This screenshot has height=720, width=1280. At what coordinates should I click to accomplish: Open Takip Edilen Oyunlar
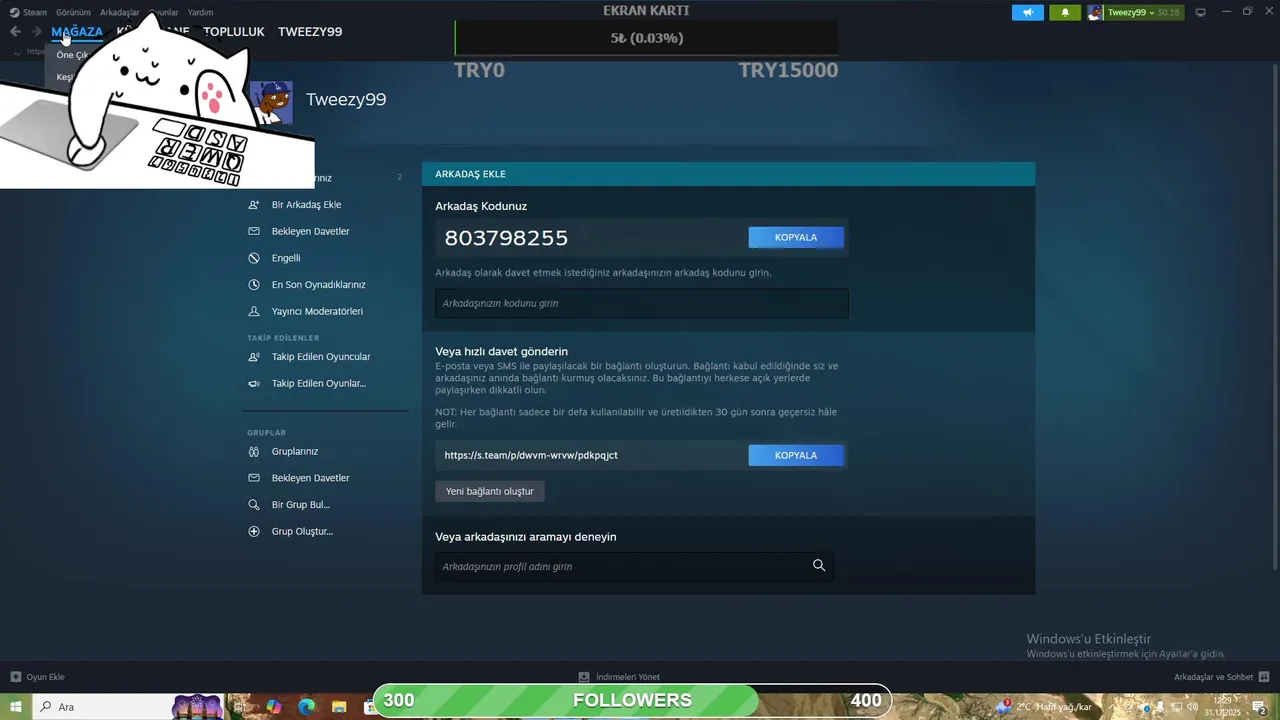click(318, 384)
